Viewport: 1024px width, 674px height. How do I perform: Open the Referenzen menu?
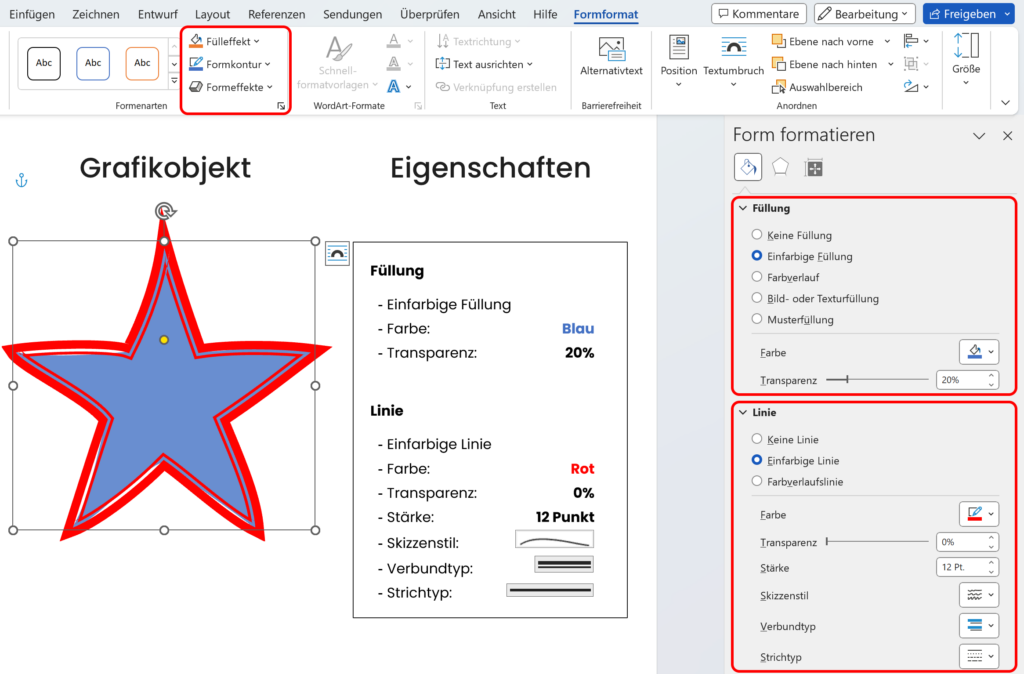[x=276, y=14]
